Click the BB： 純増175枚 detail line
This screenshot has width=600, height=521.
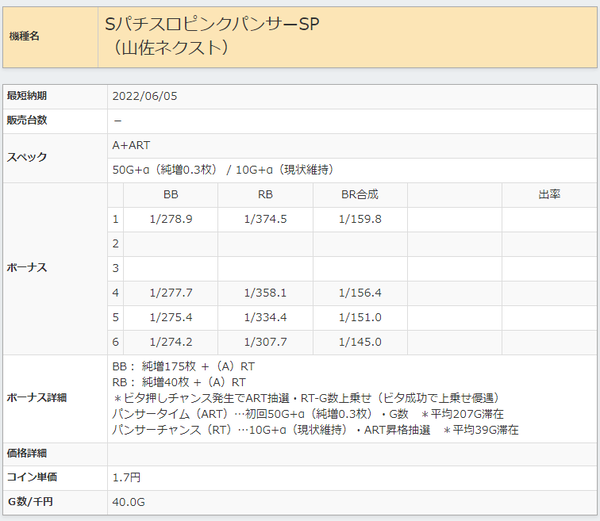tap(183, 366)
